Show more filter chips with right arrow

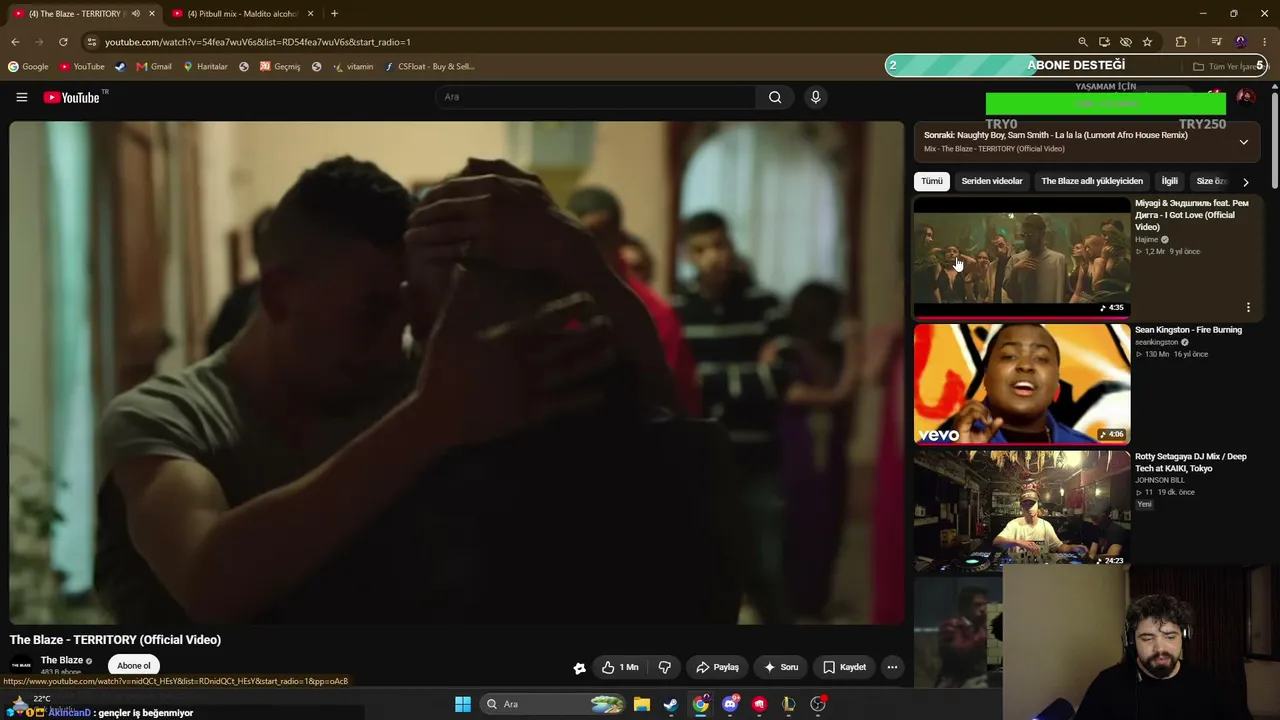[x=1245, y=182]
